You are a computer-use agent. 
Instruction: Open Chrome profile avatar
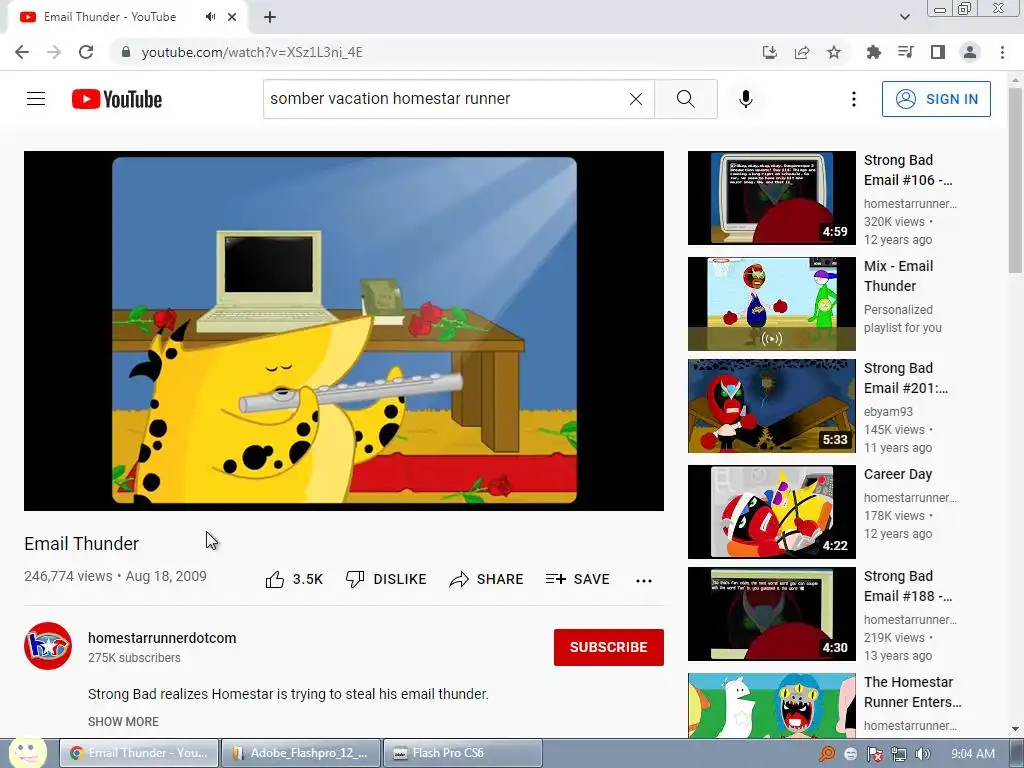[970, 52]
